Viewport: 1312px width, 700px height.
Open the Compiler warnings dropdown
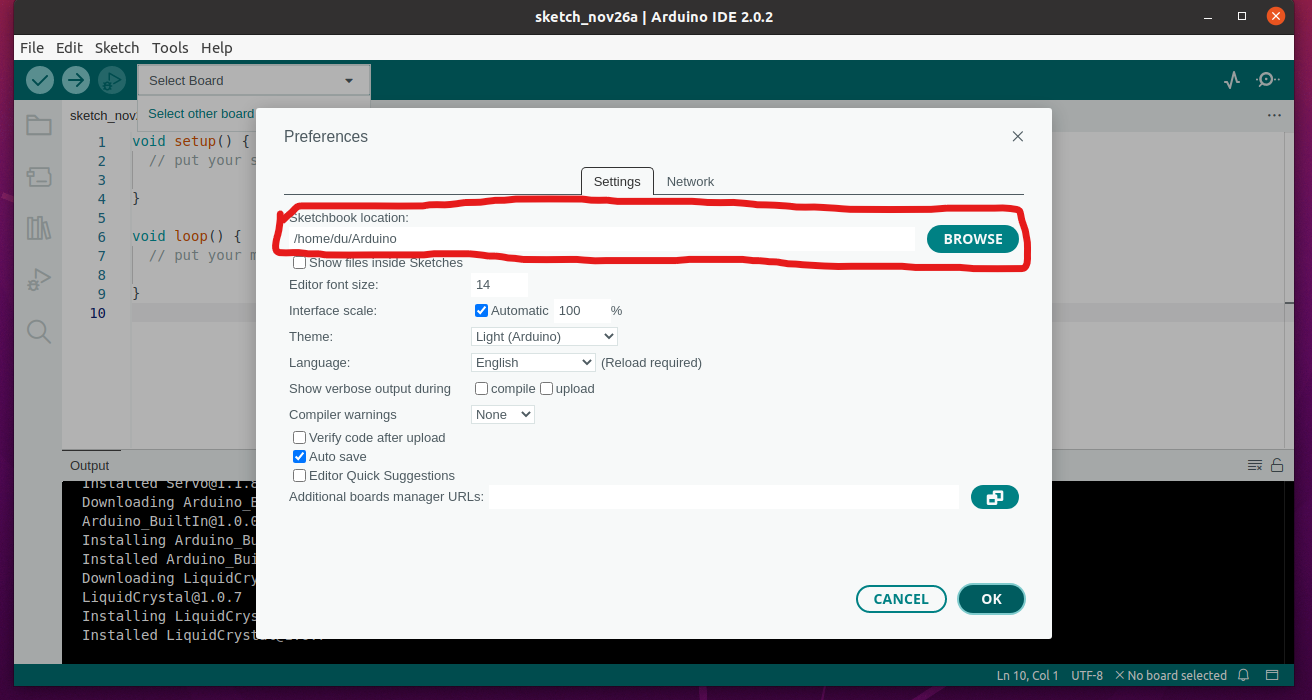pyautogui.click(x=503, y=415)
